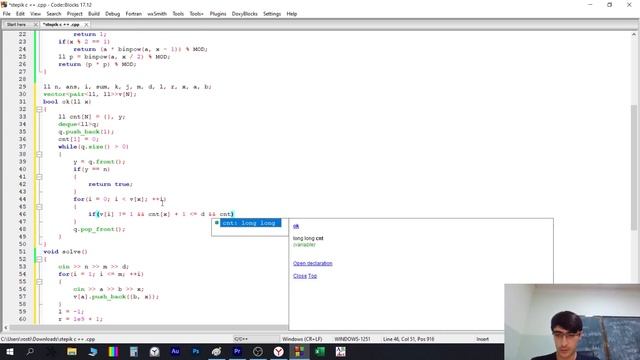Open the Settings menu

tap(272, 14)
